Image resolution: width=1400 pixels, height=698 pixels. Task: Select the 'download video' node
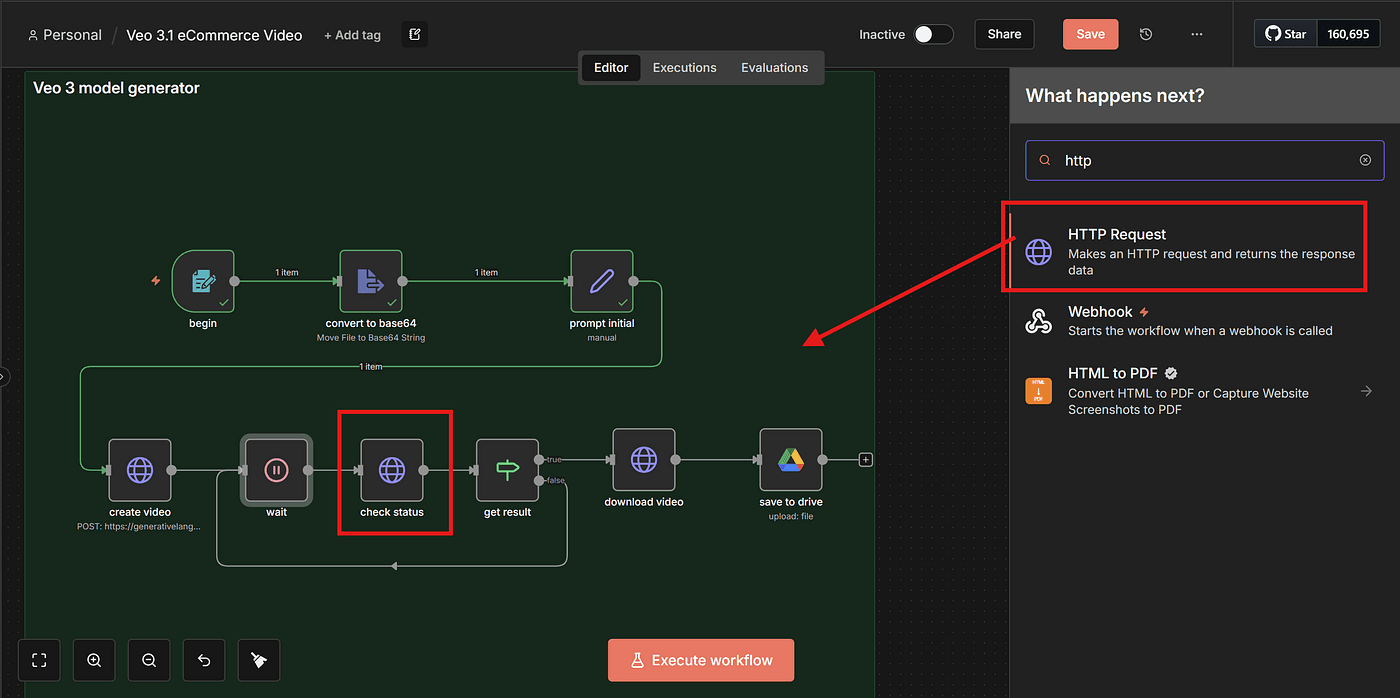point(643,460)
